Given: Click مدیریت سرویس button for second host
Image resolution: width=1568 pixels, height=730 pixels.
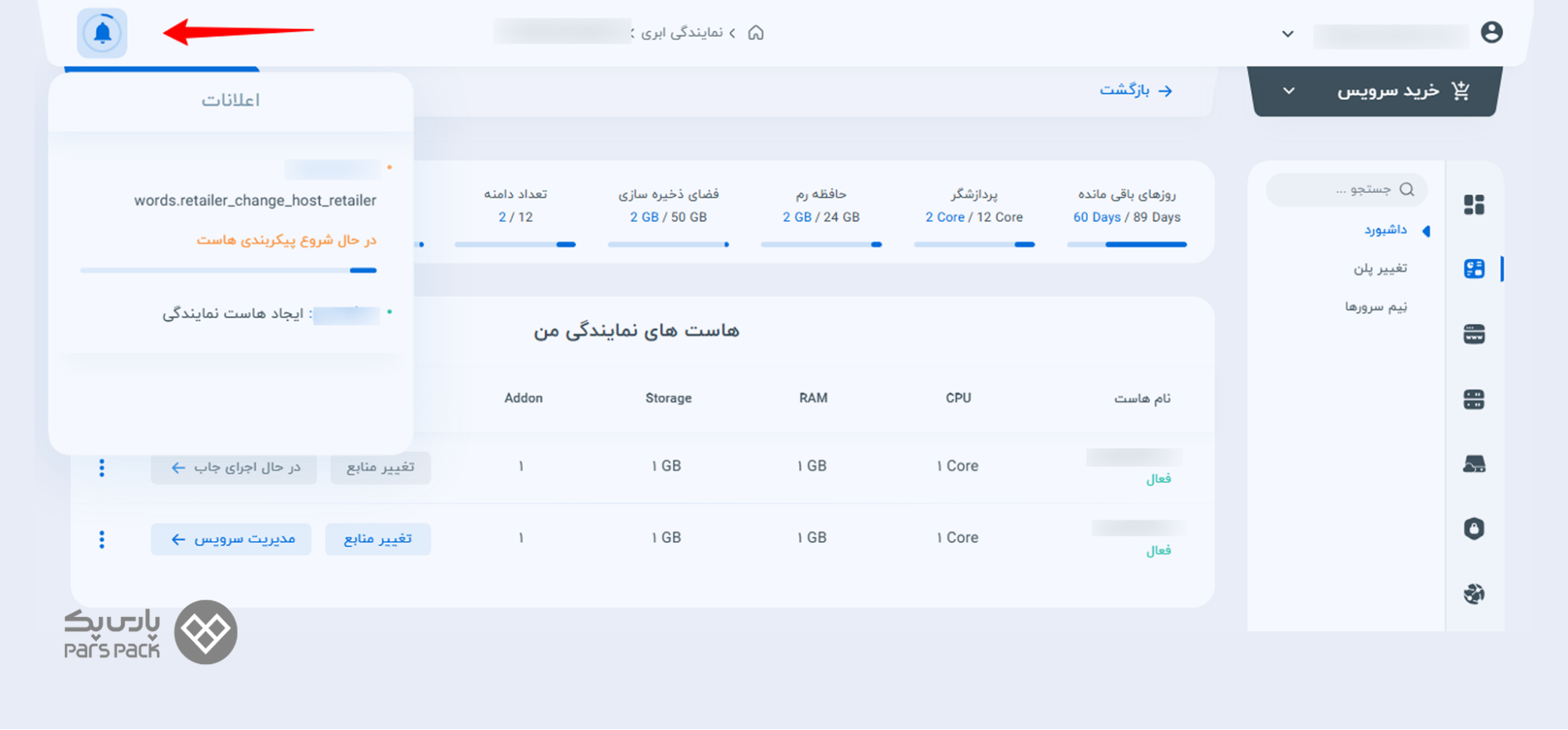Looking at the screenshot, I should pos(231,539).
